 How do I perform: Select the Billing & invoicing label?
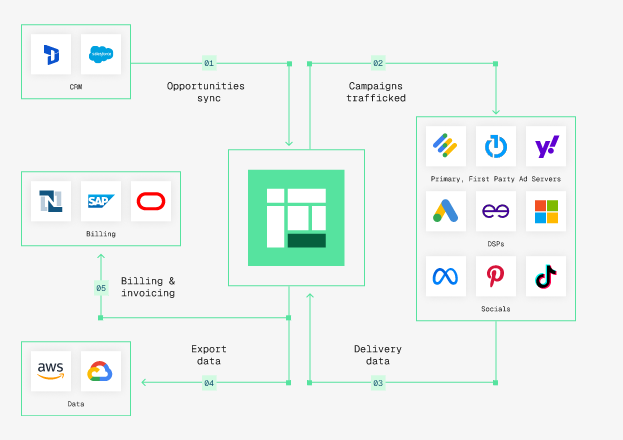click(148, 287)
